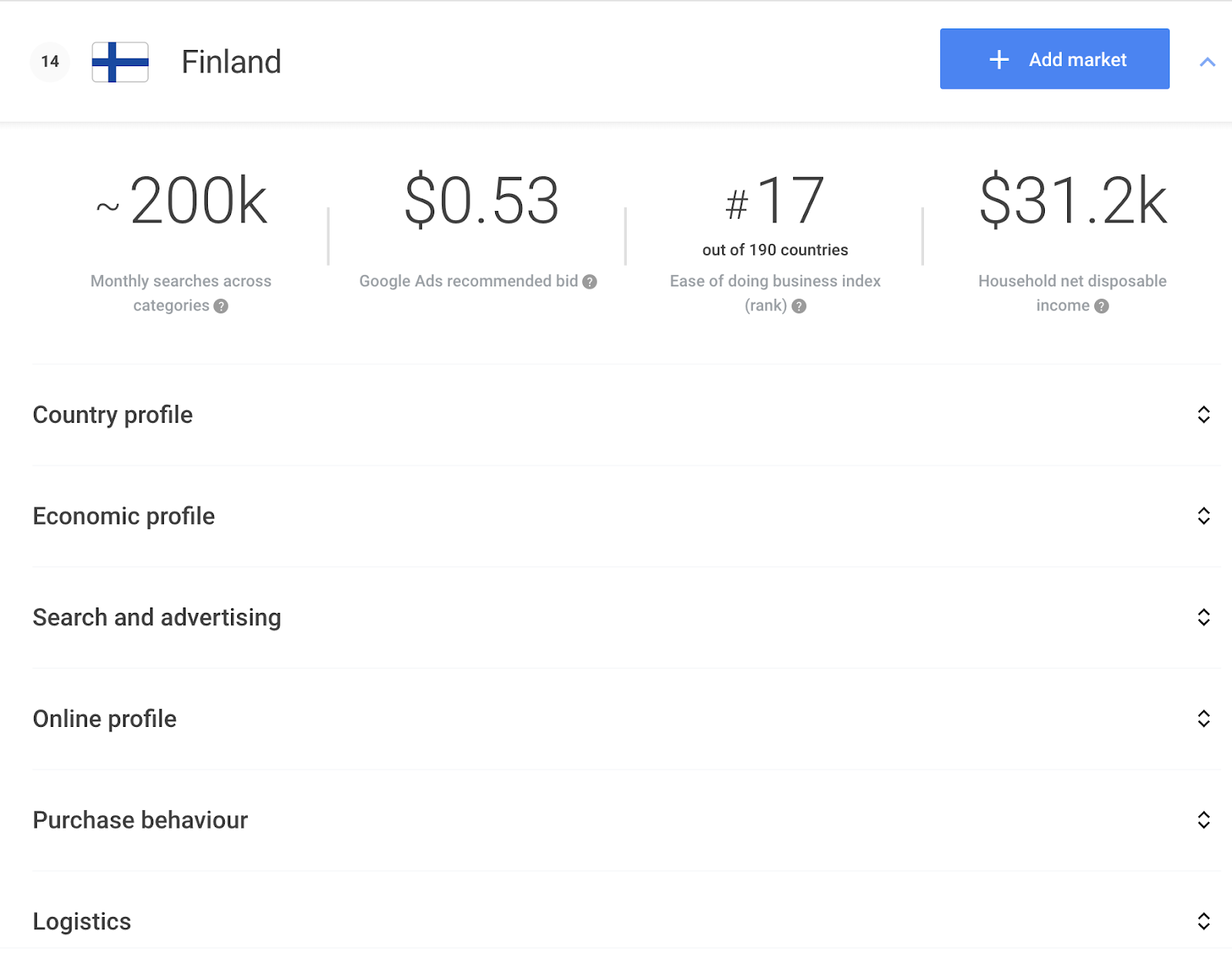Image resolution: width=1232 pixels, height=954 pixels.
Task: Click the $31.2k disposable income value
Action: point(1073,201)
